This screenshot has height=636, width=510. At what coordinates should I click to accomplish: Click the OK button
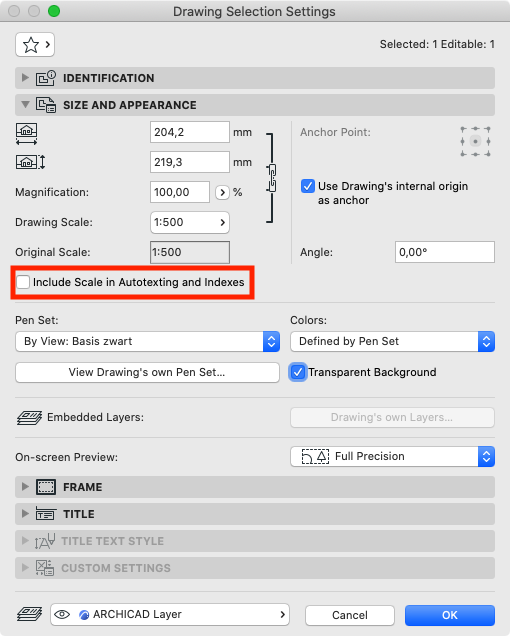click(x=450, y=615)
